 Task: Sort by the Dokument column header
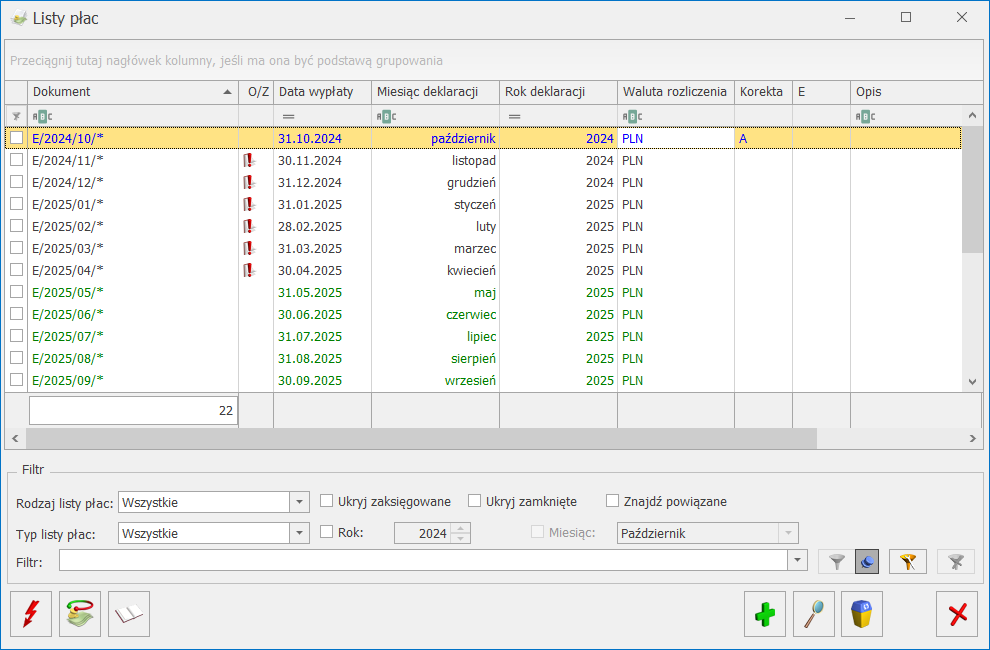click(x=133, y=92)
